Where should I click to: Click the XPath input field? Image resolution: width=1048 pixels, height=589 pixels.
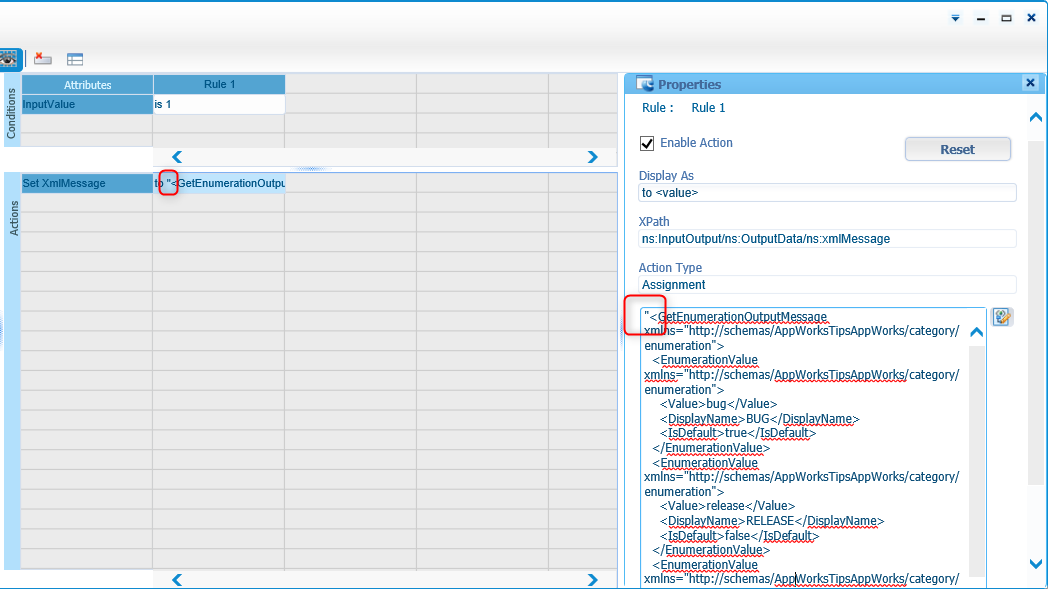coord(827,239)
